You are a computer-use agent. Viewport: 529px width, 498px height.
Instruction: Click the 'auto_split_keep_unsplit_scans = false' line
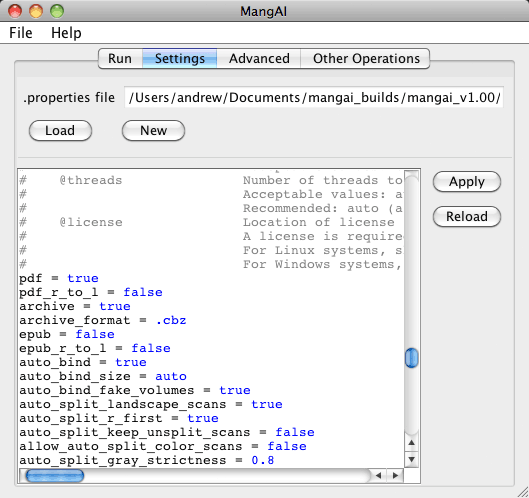[167, 433]
